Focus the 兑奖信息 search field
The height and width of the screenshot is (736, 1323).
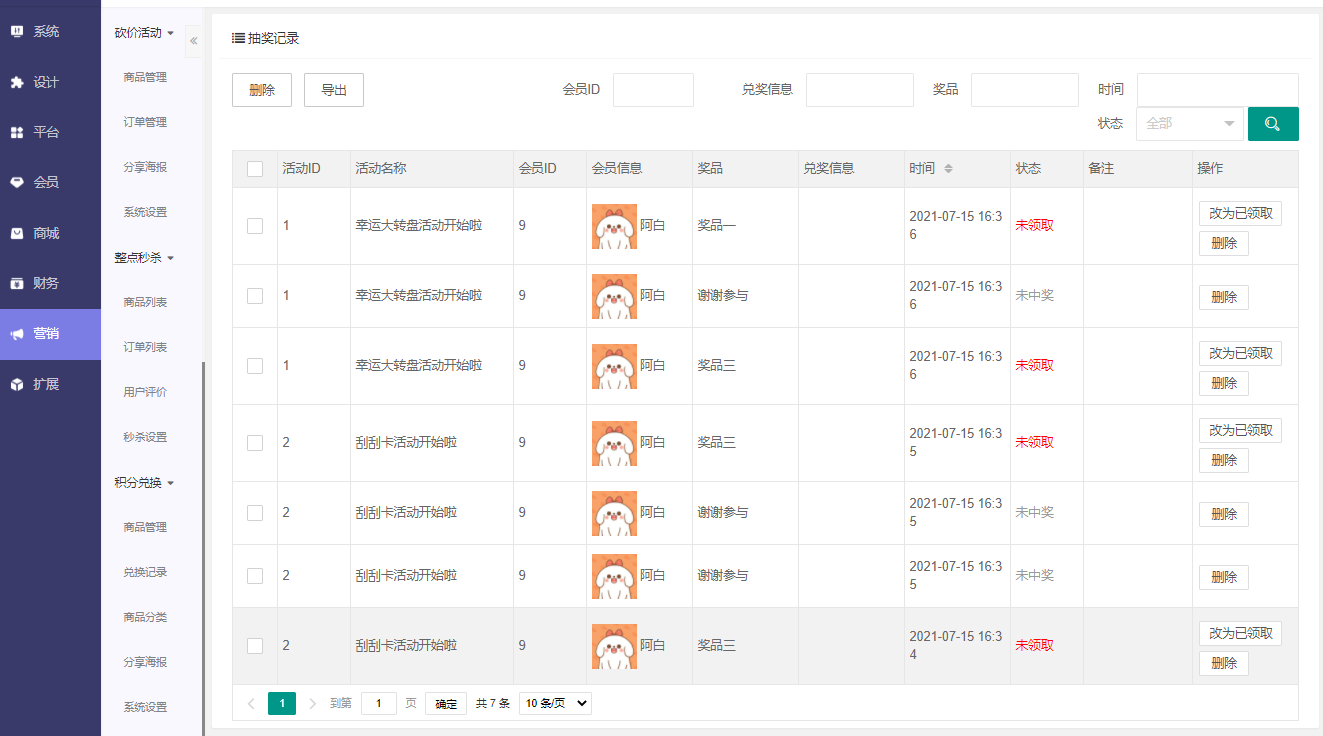(x=860, y=90)
